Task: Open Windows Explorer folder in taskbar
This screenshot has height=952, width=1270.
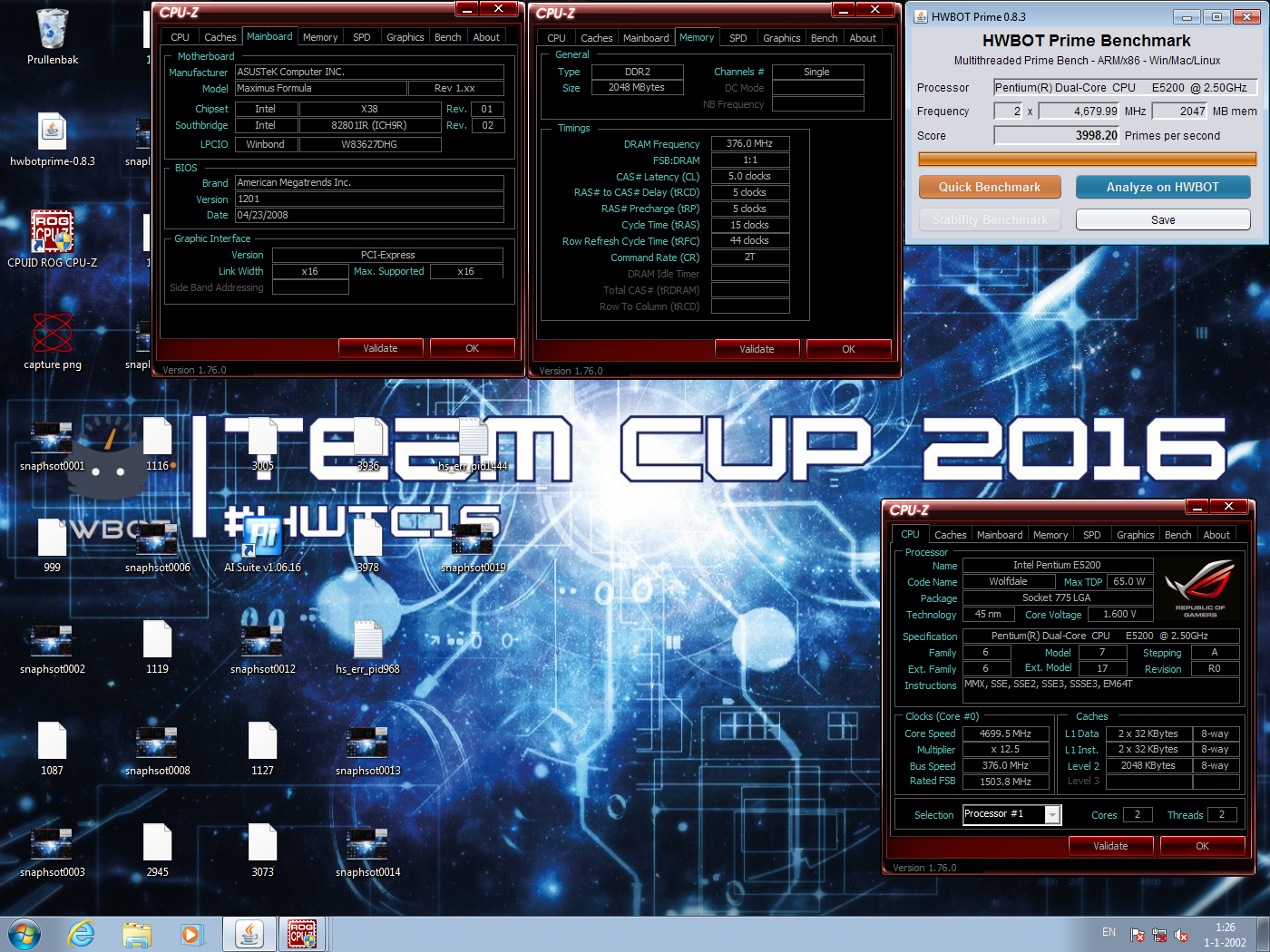Action: (137, 934)
